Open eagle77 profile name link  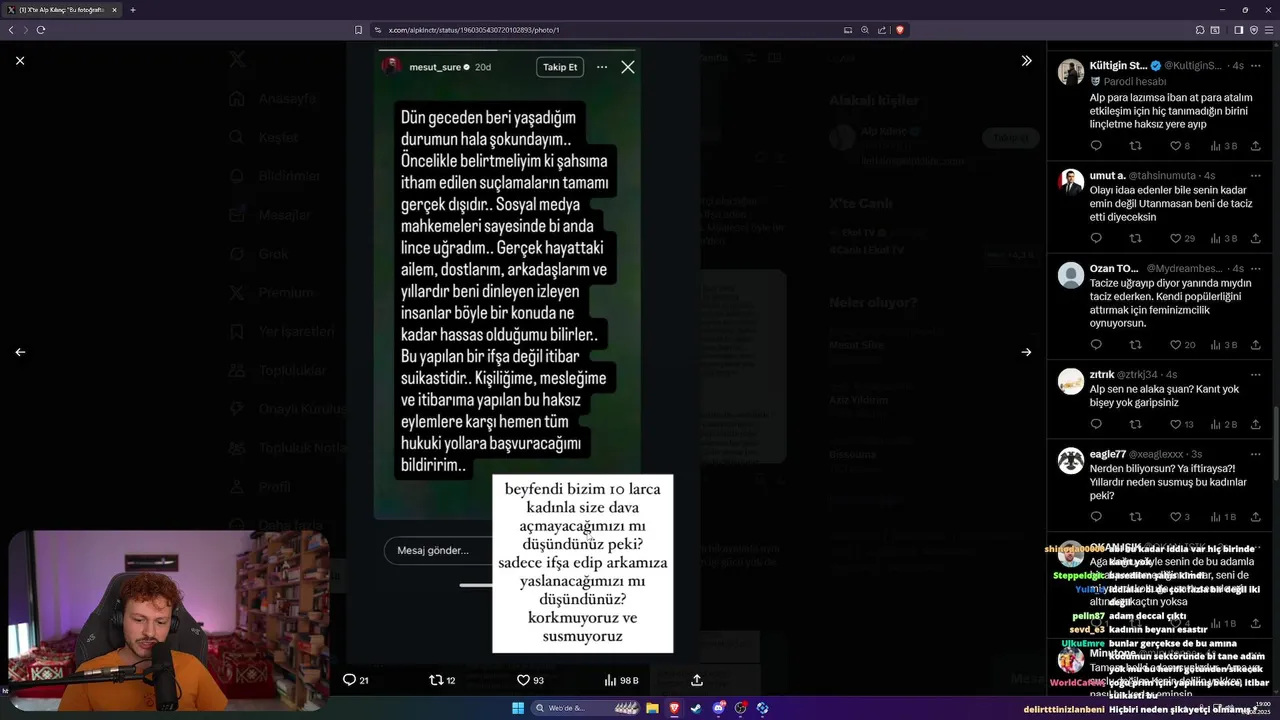point(1108,454)
